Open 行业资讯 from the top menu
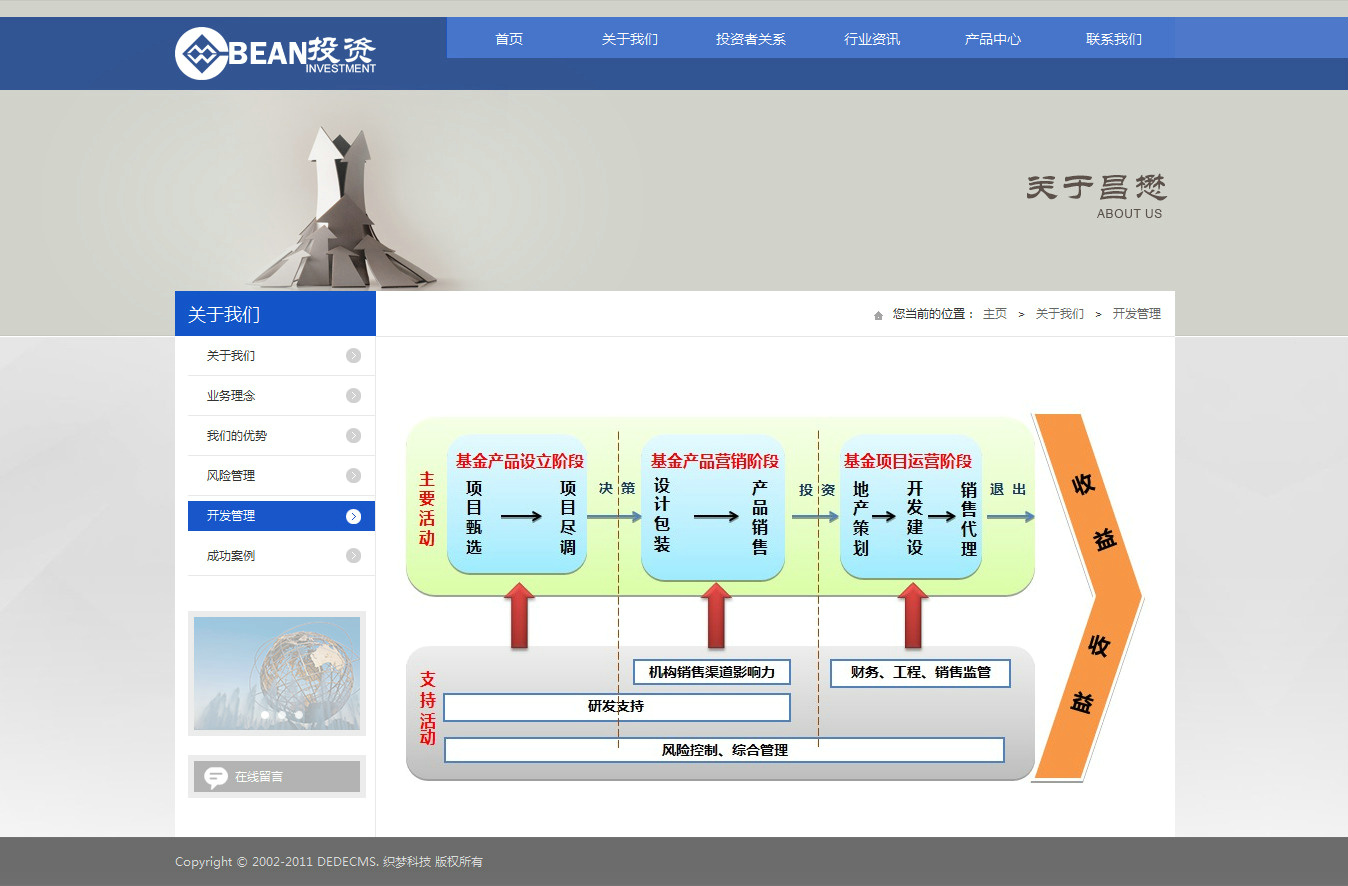Image resolution: width=1348 pixels, height=886 pixels. (x=872, y=39)
